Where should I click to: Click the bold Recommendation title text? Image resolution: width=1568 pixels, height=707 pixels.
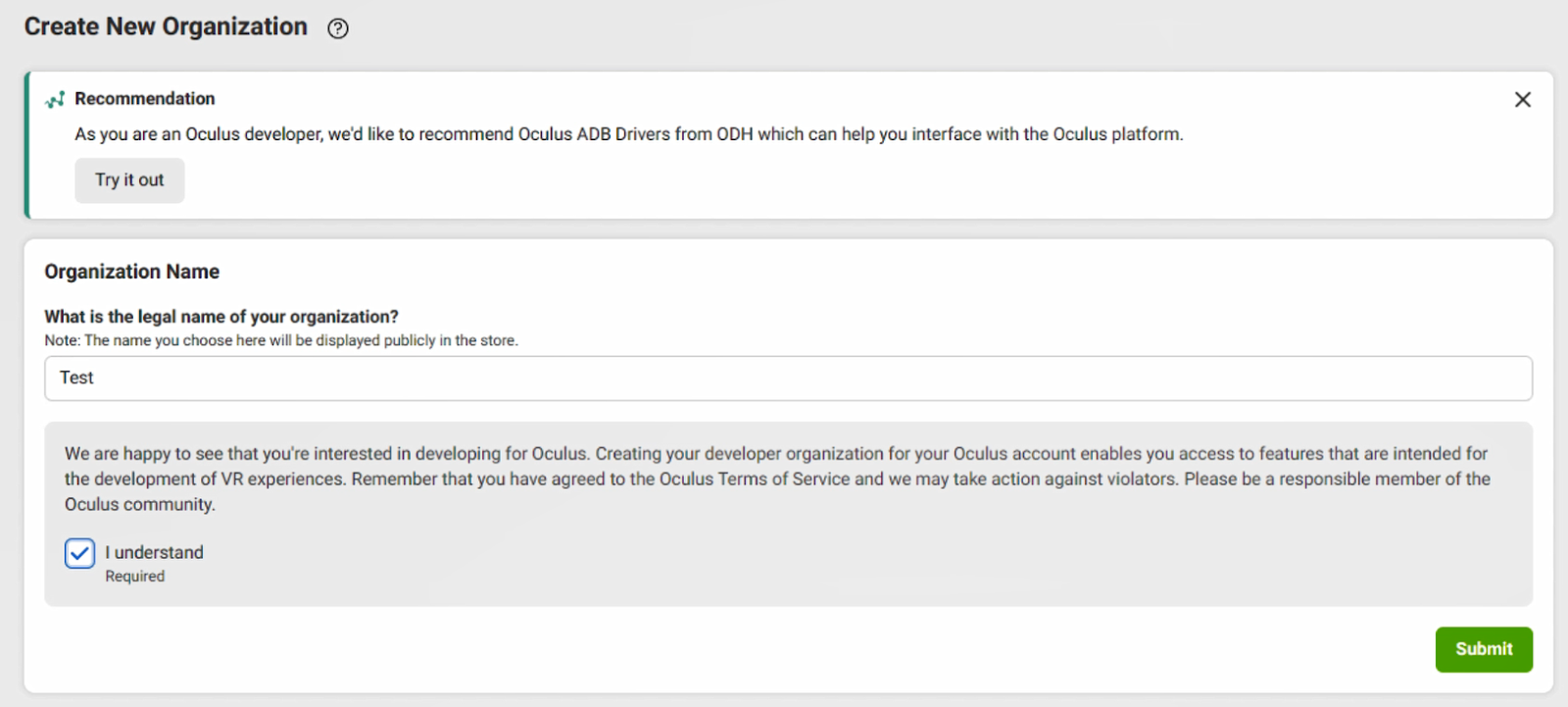[x=145, y=99]
